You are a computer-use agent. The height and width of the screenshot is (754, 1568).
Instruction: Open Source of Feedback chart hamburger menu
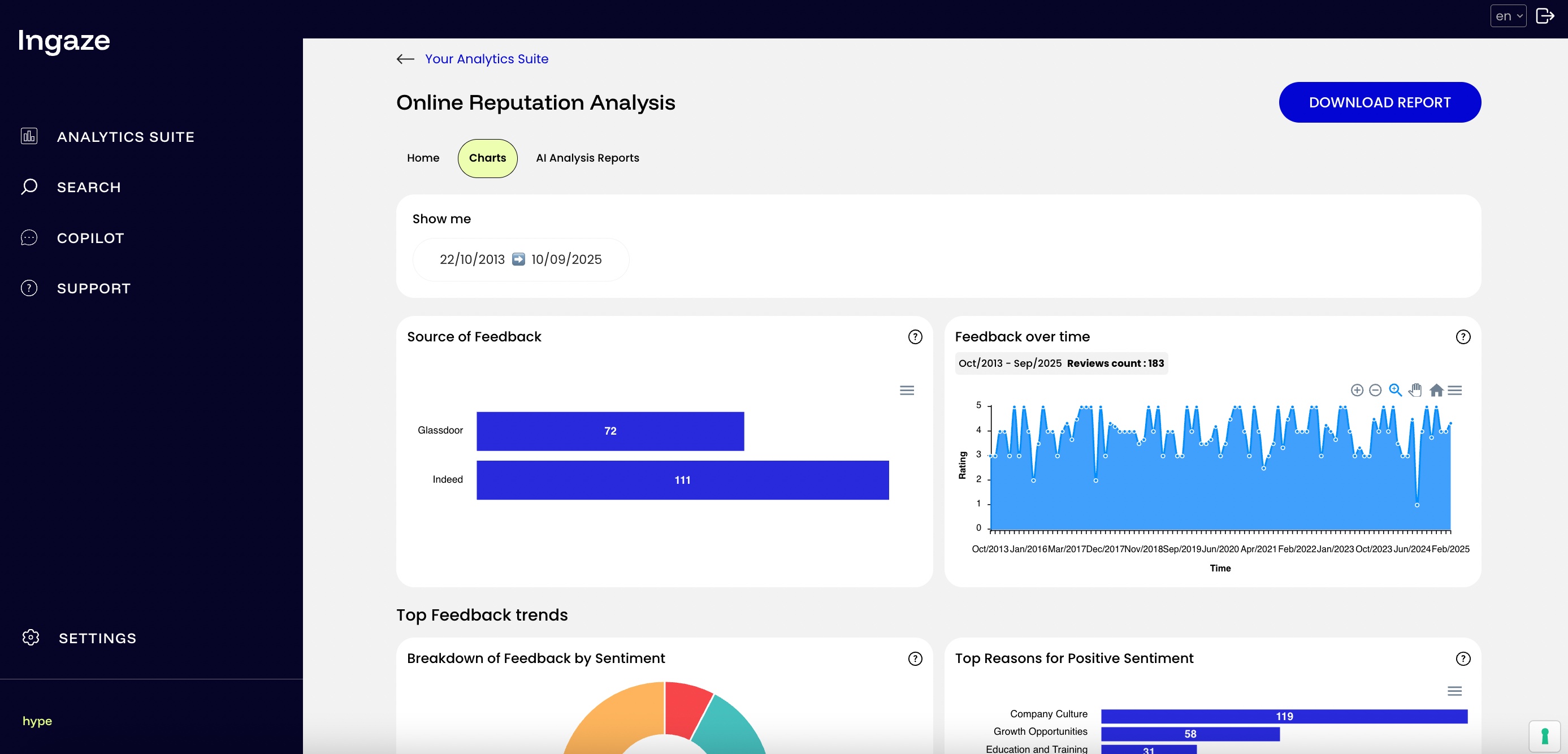906,390
